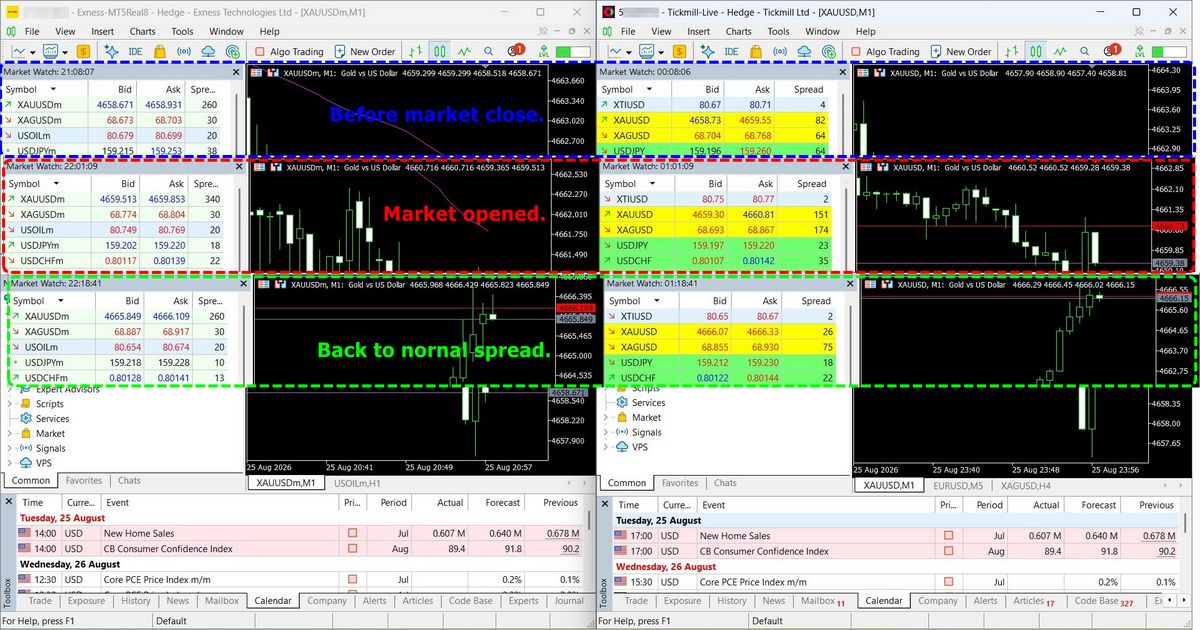Tick priority box for CB Consumer Confidence in Tickmill
Image resolution: width=1200 pixels, height=630 pixels.
948,551
